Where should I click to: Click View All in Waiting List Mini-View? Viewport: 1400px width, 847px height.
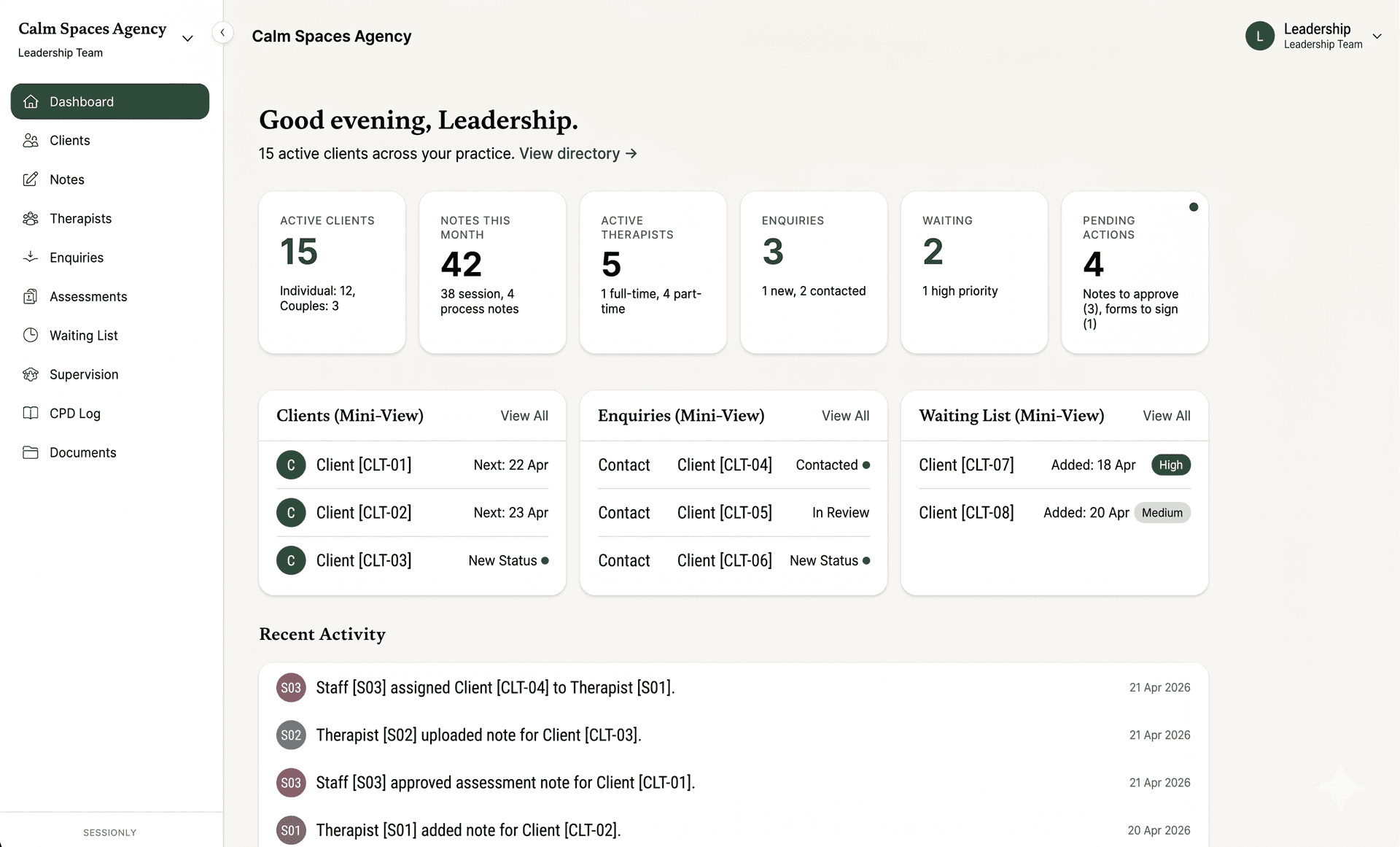(1167, 415)
